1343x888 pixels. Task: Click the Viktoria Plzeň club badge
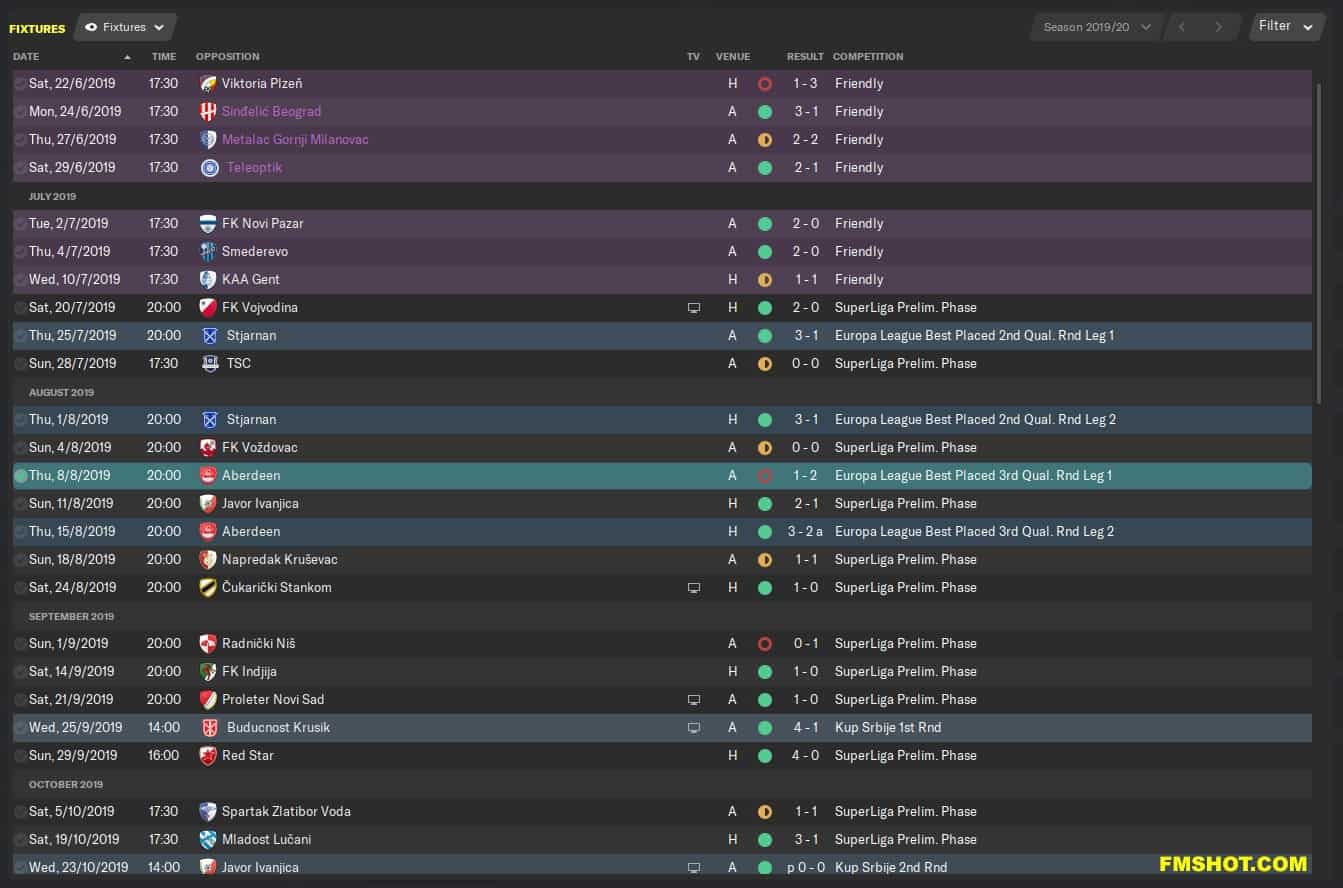point(208,84)
